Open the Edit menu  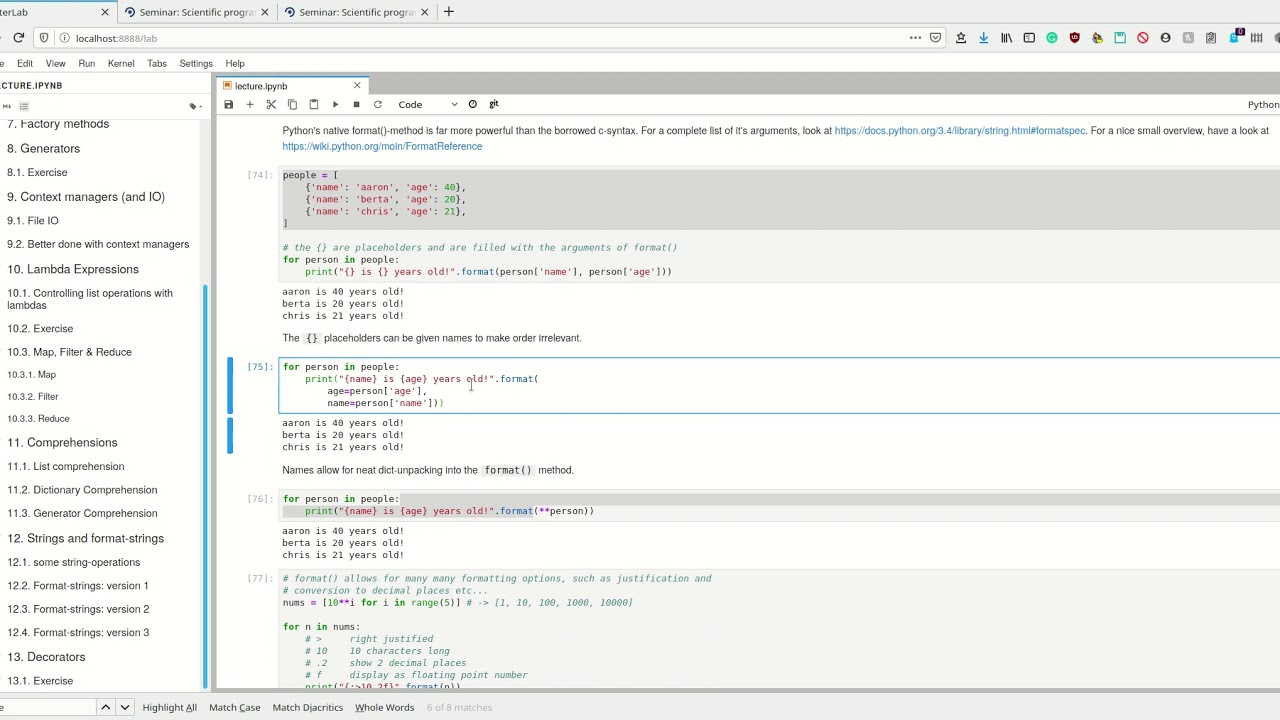pyautogui.click(x=25, y=63)
